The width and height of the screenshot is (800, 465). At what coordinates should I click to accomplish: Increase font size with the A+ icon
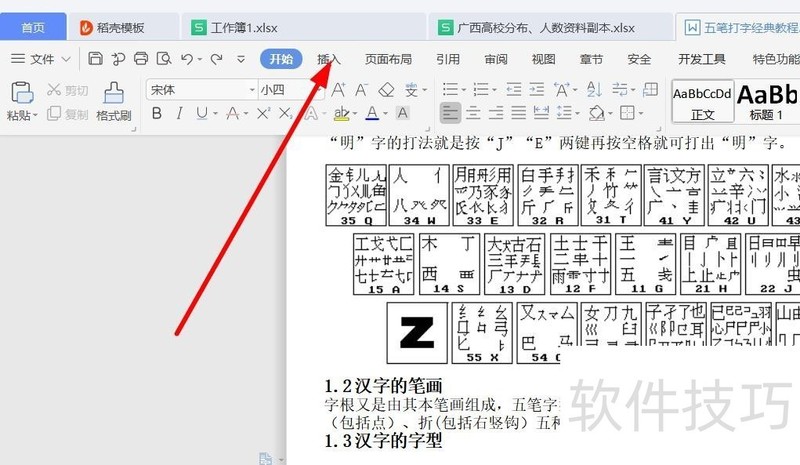338,90
